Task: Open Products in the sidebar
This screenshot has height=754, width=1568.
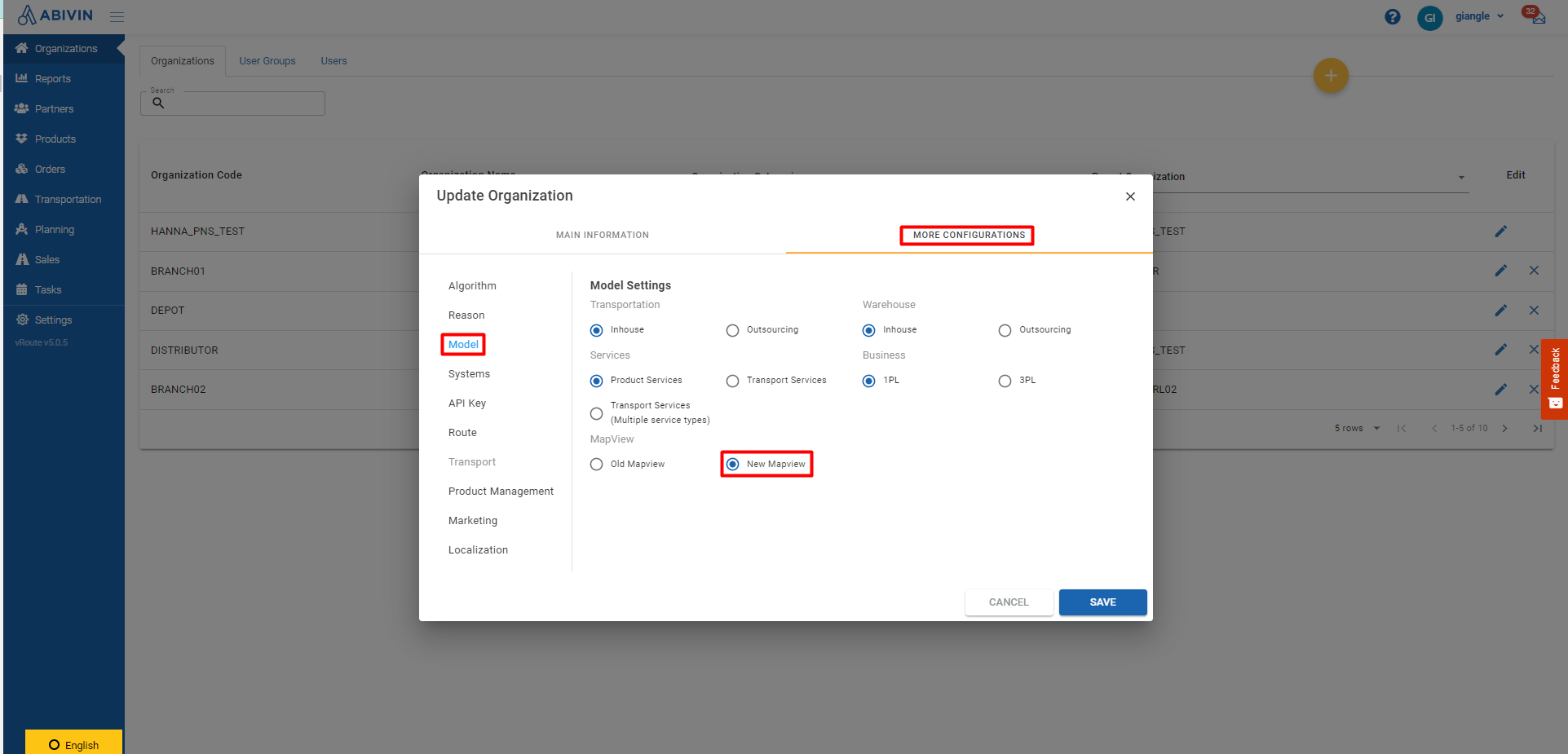Action: (64, 139)
